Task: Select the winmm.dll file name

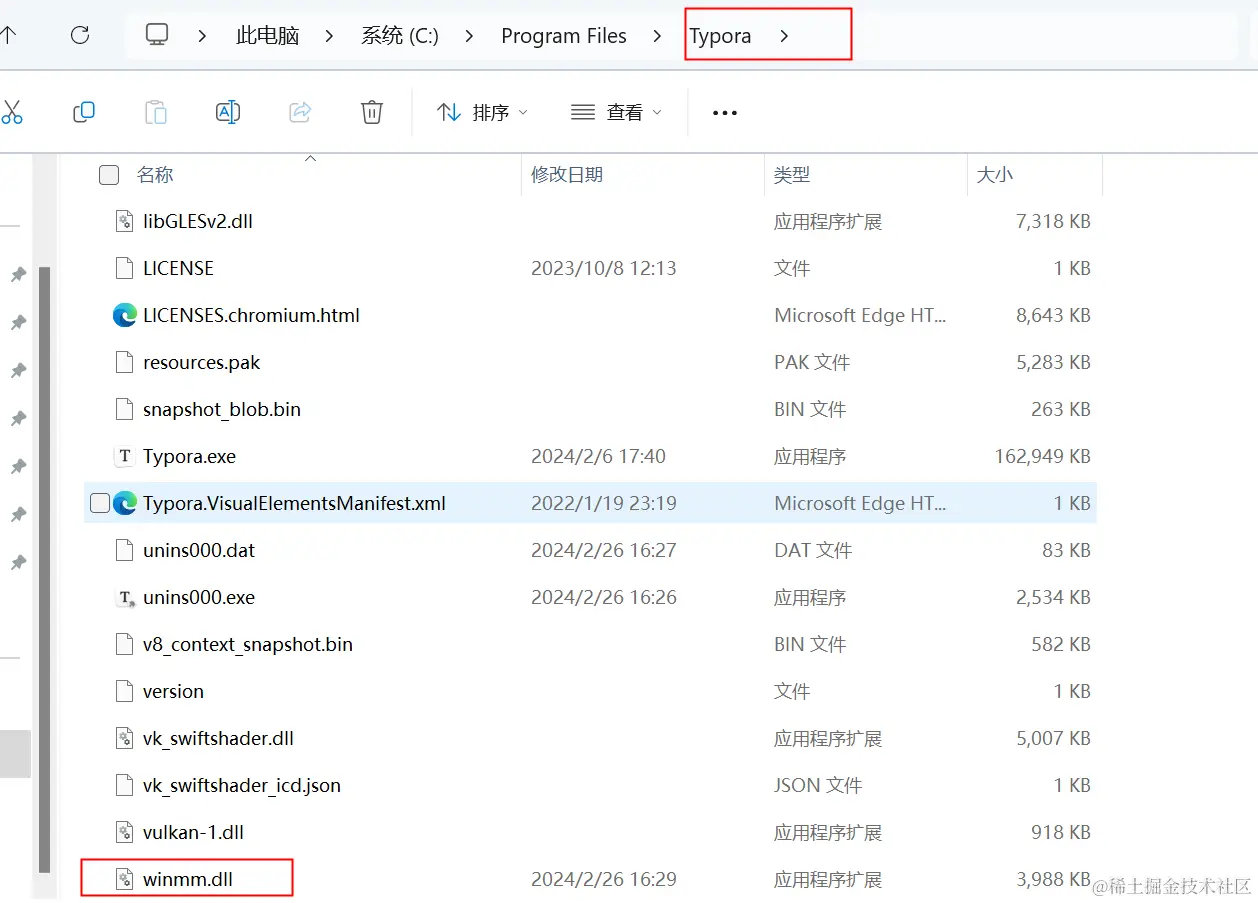Action: (x=188, y=879)
